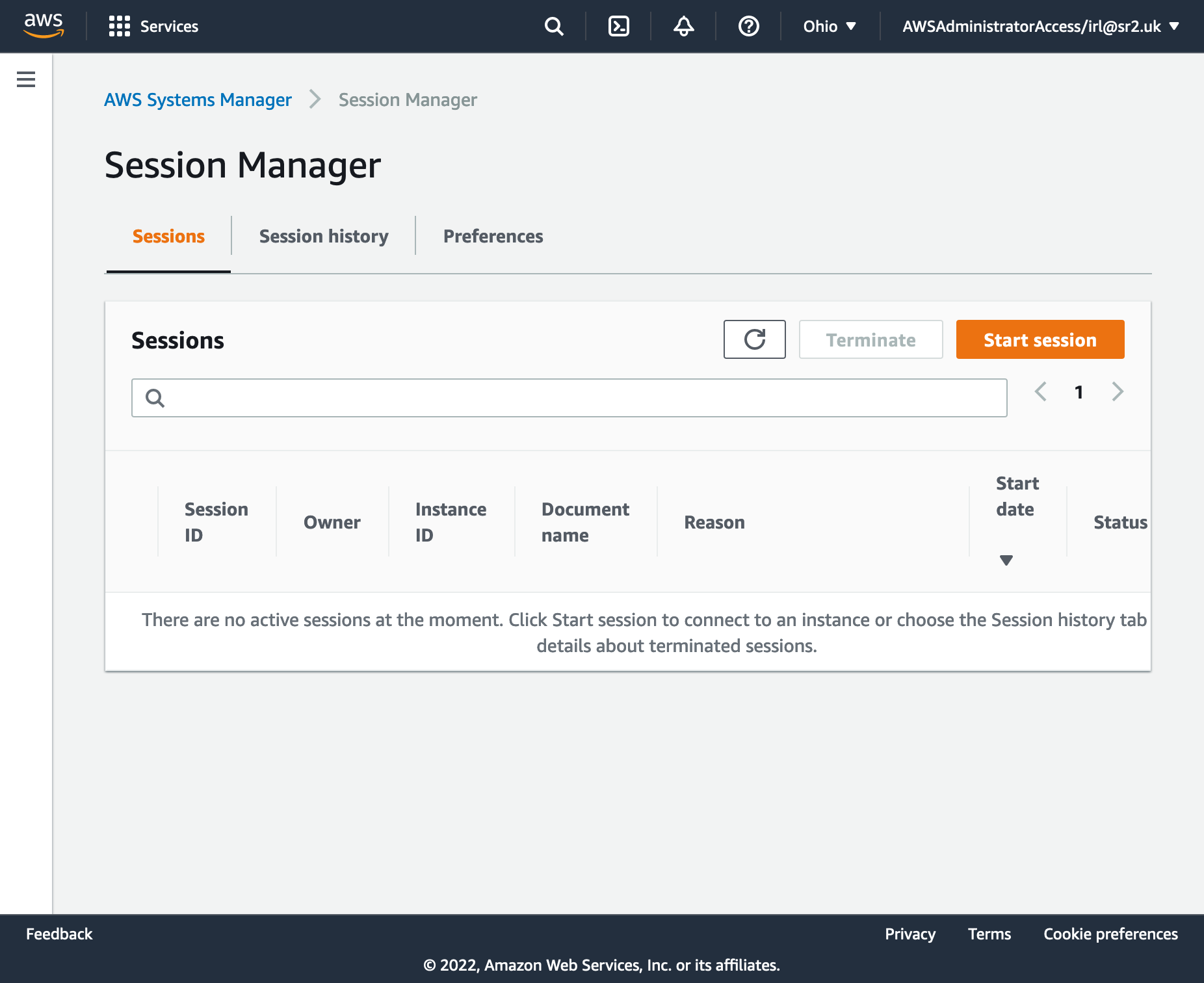Open the Ohio region dropdown

pyautogui.click(x=830, y=26)
